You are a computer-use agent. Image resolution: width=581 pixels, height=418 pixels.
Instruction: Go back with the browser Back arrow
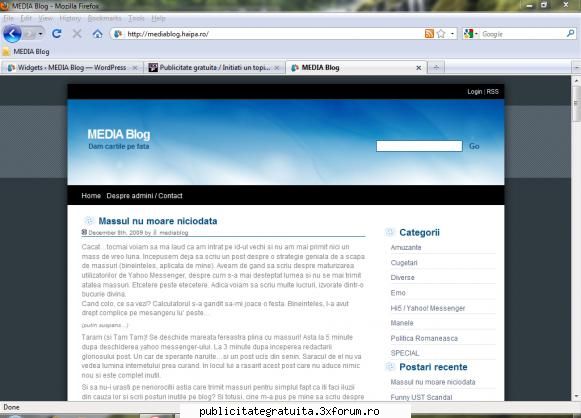pyautogui.click(x=12, y=34)
